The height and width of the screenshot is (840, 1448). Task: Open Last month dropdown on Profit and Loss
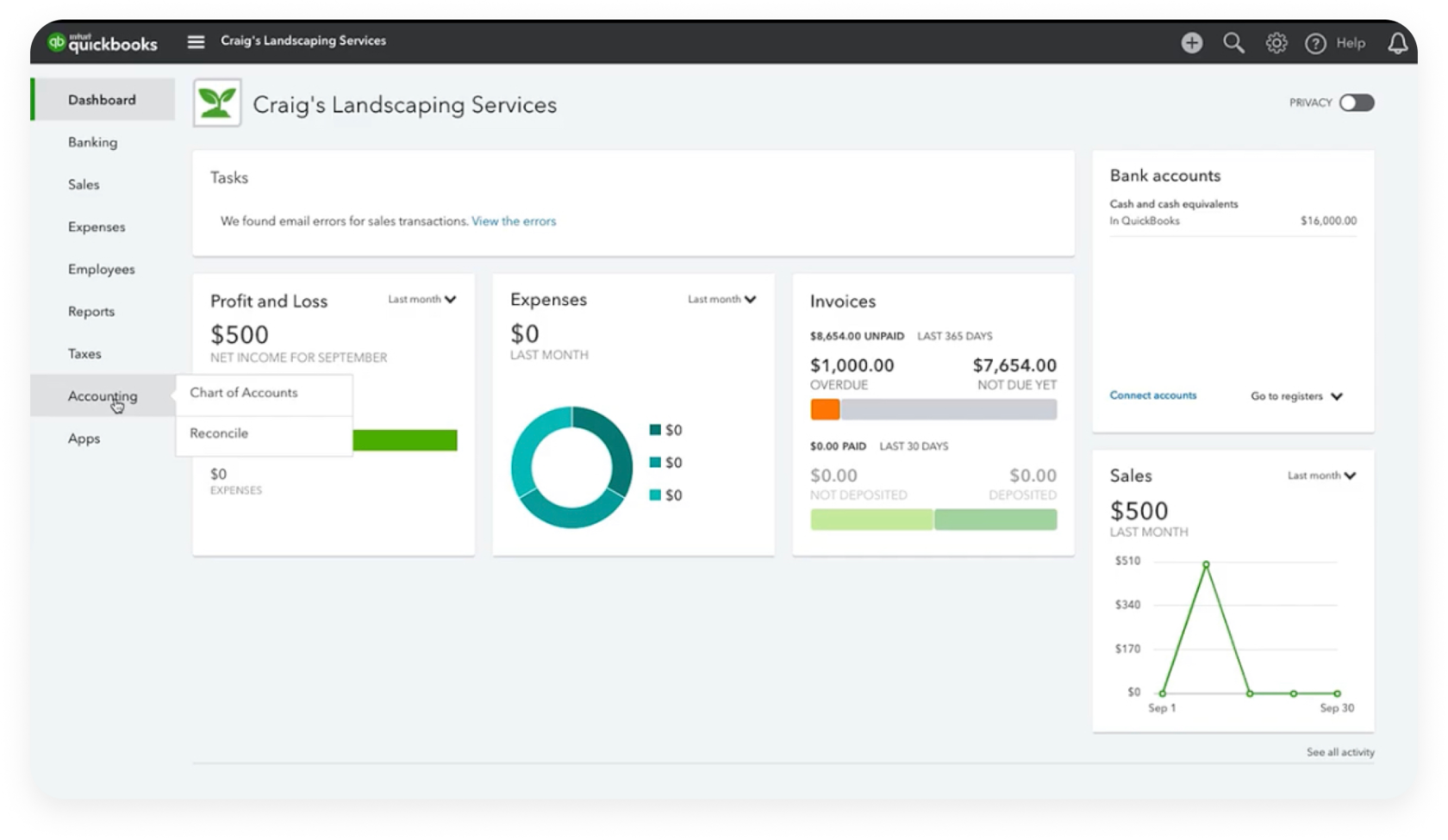coord(421,299)
